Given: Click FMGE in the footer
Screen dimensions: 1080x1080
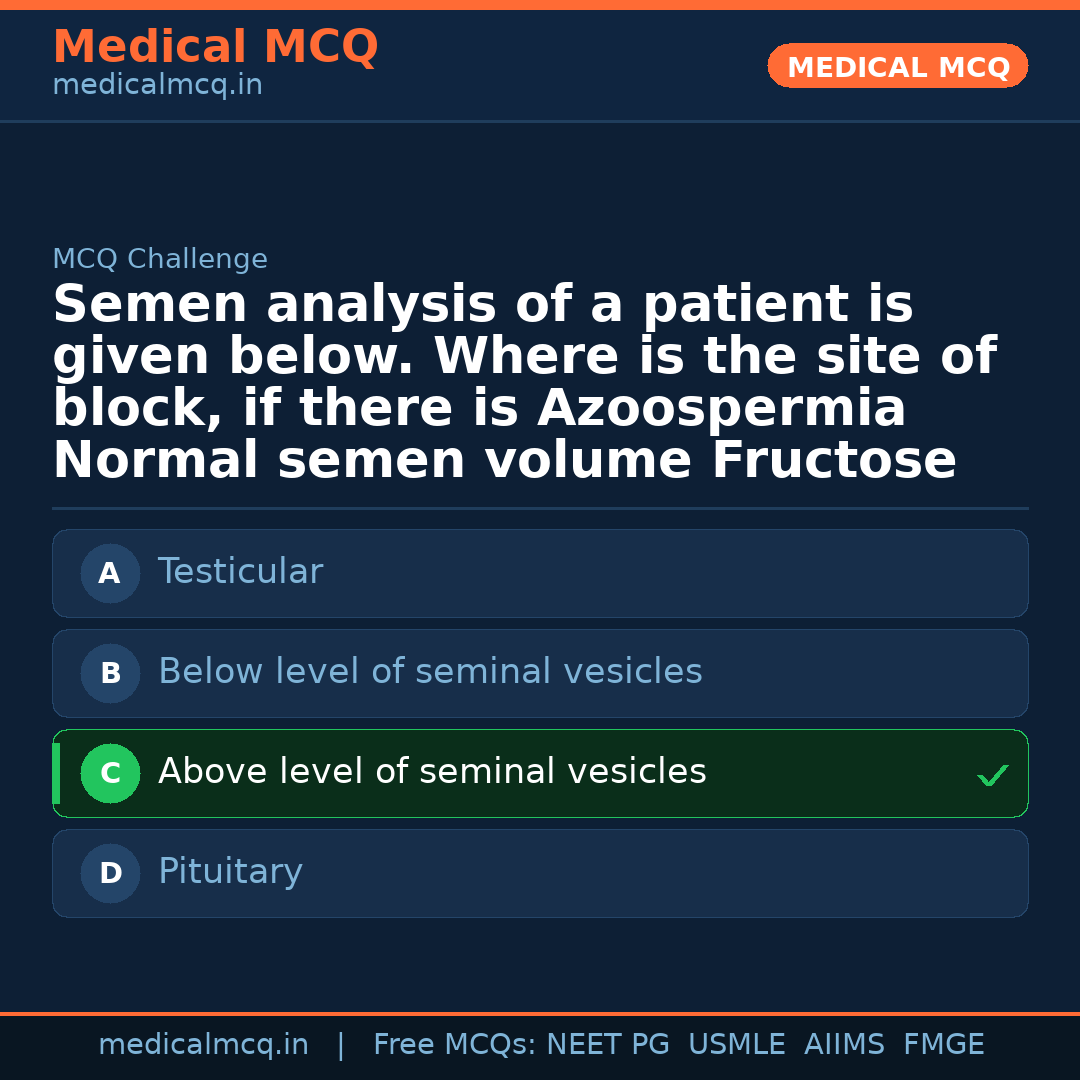Looking at the screenshot, I should (944, 1045).
